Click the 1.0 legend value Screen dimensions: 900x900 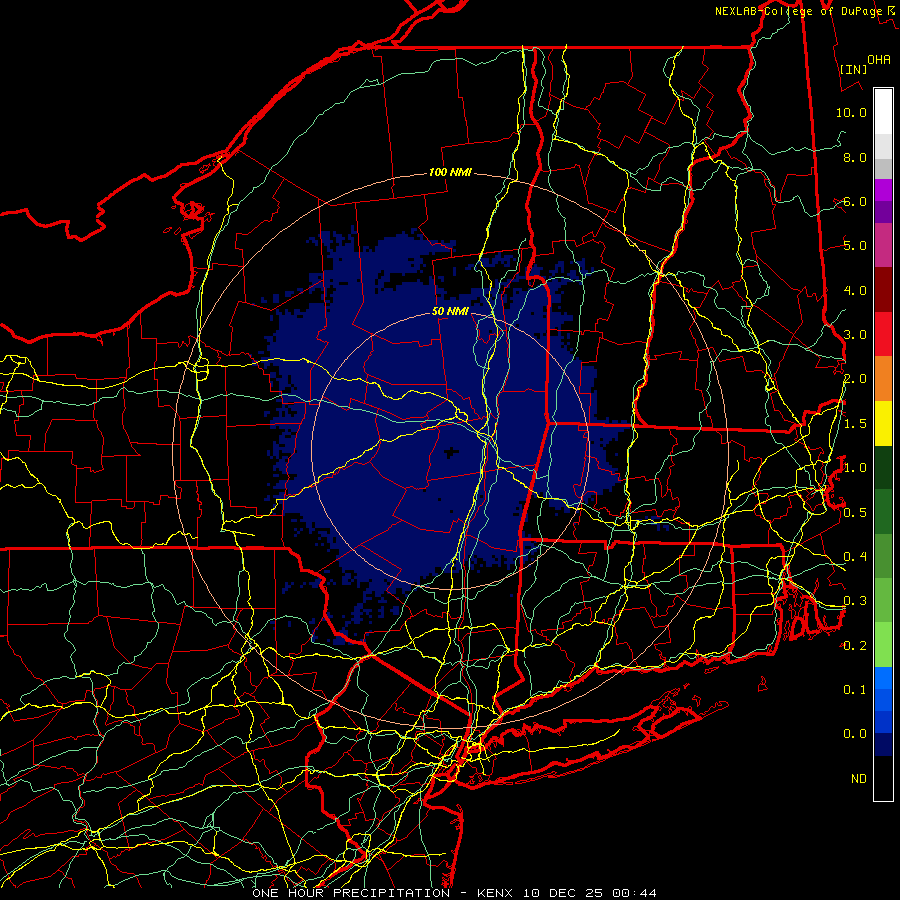855,468
